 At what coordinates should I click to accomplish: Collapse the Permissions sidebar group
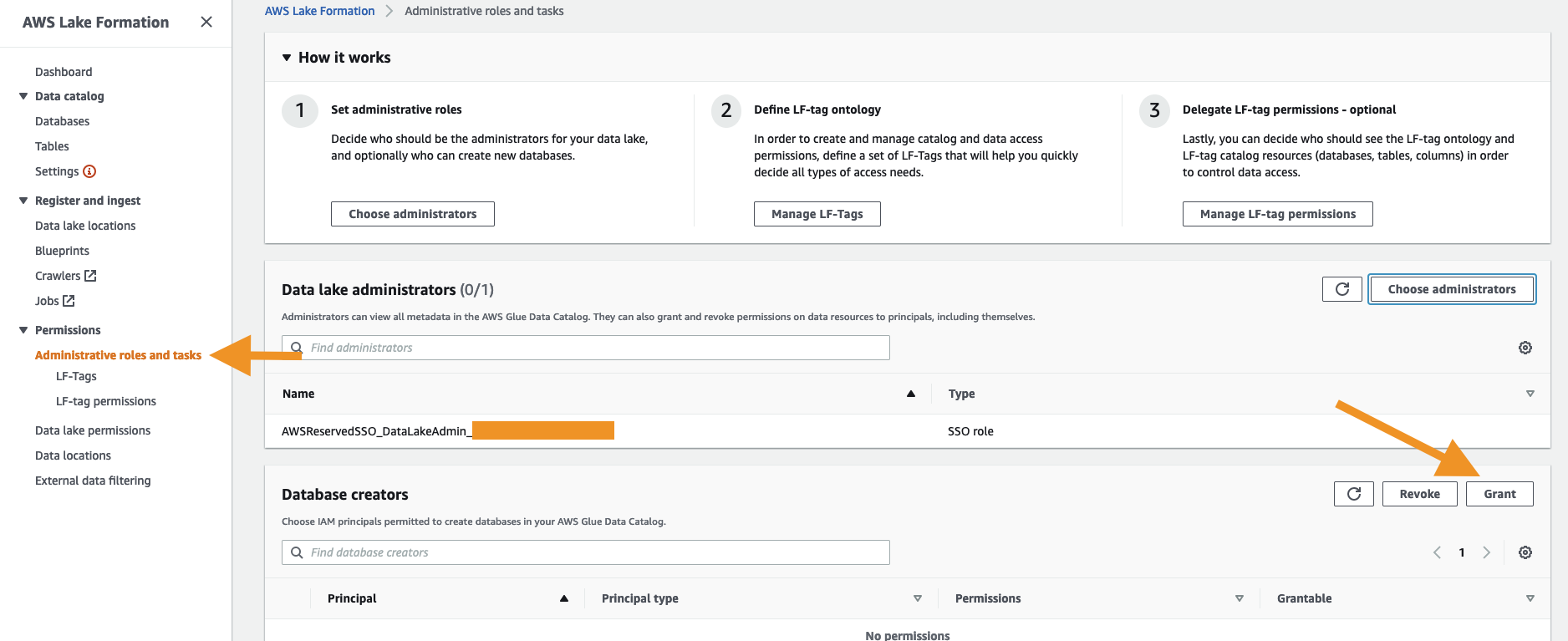pos(23,330)
